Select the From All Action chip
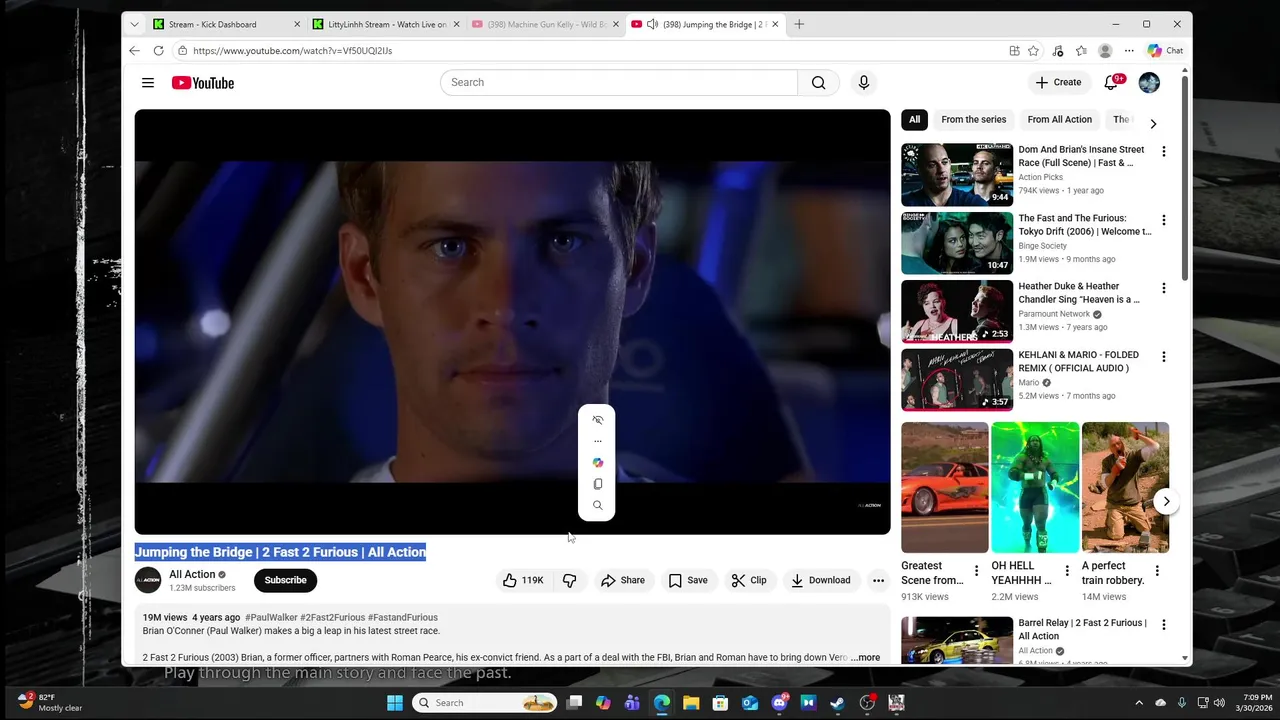The height and width of the screenshot is (720, 1280). coord(1059,120)
